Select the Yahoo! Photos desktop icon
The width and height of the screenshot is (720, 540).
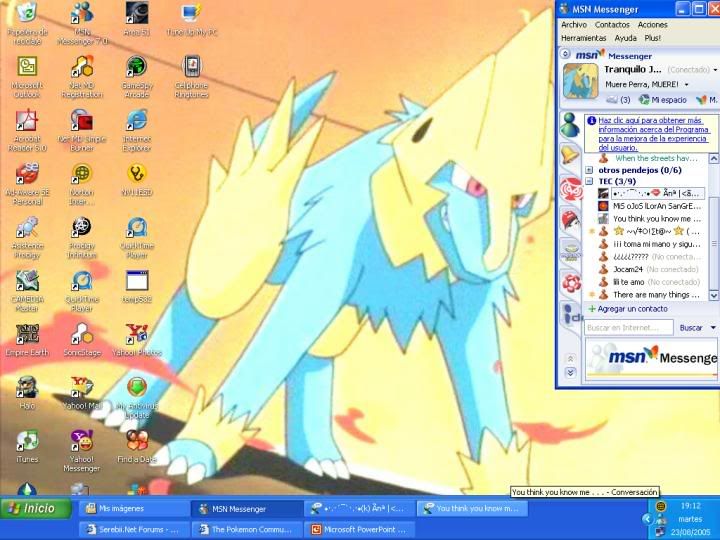[137, 341]
